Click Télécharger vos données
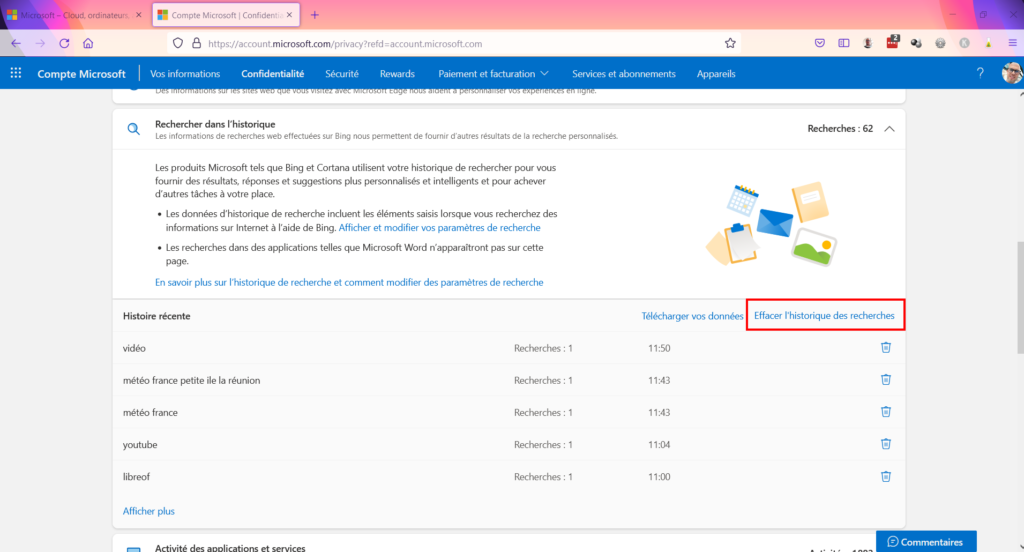This screenshot has height=552, width=1024. click(x=692, y=316)
